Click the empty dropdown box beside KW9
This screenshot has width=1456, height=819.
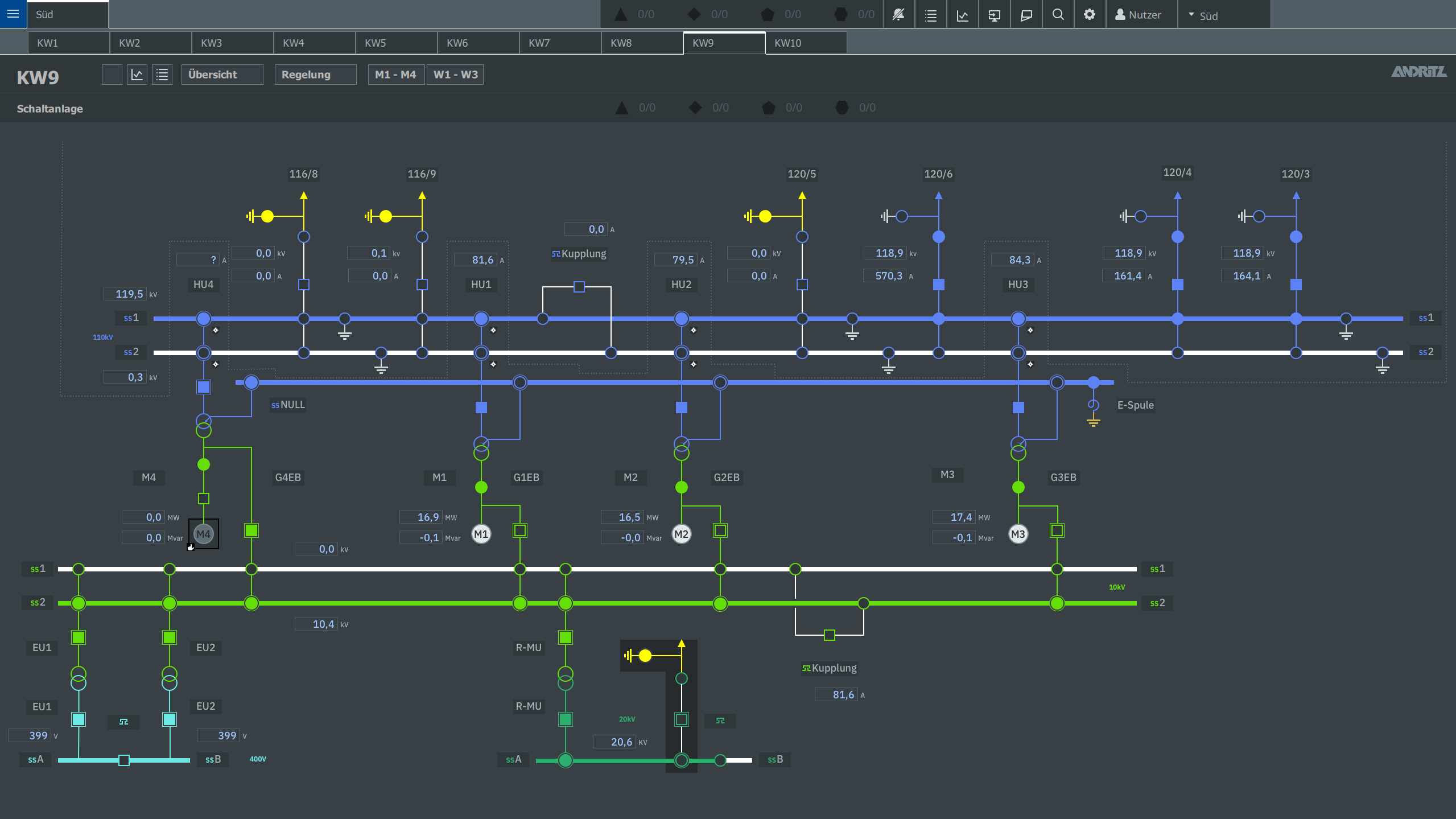click(x=112, y=75)
